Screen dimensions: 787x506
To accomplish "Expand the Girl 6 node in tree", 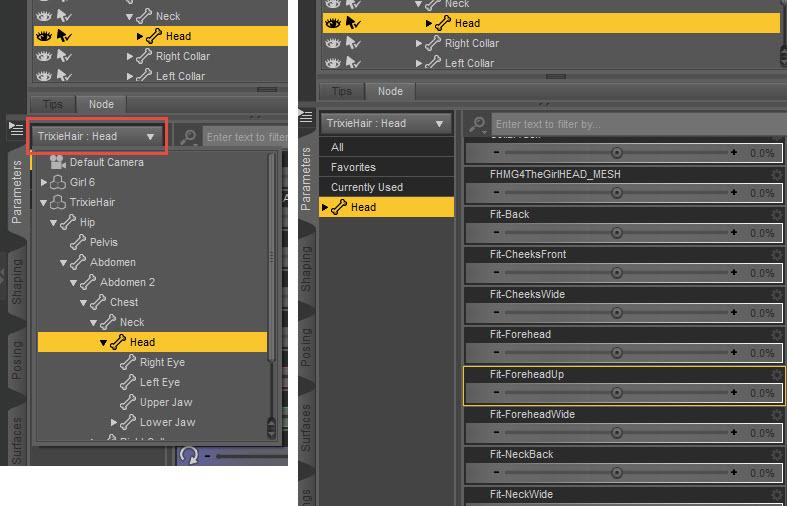I will [44, 182].
